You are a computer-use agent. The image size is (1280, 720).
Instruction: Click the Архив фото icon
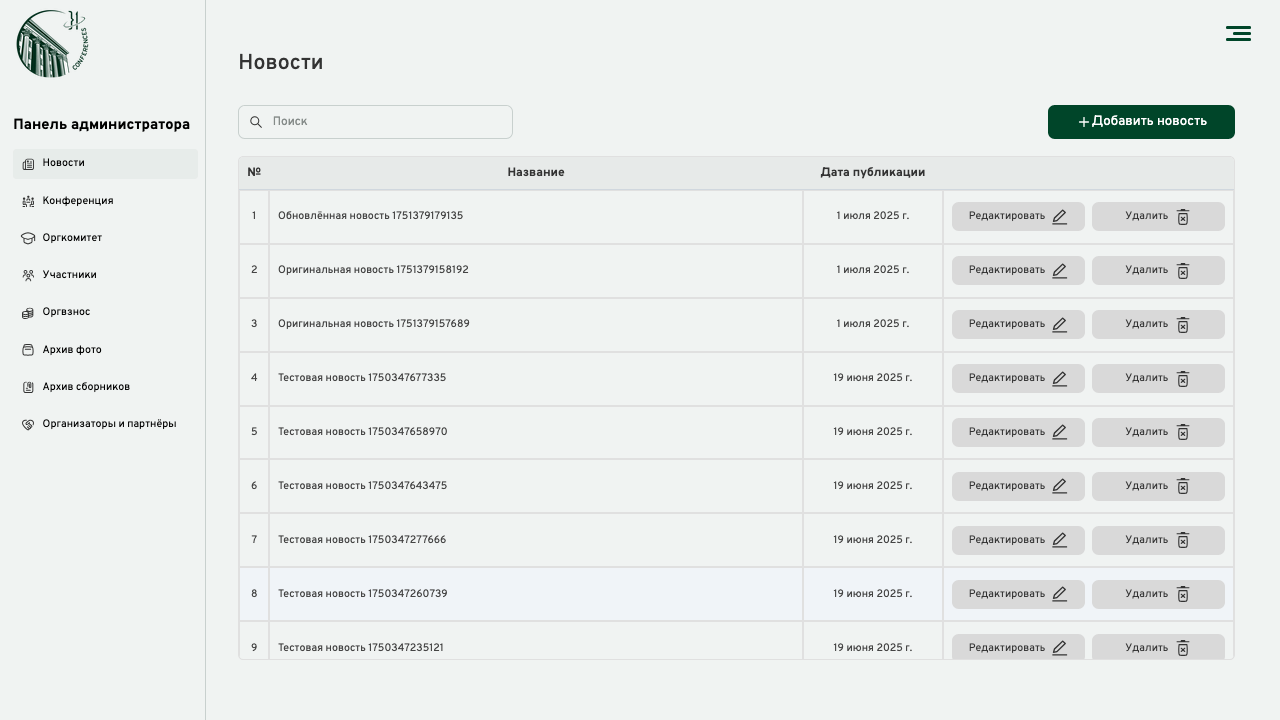click(28, 350)
